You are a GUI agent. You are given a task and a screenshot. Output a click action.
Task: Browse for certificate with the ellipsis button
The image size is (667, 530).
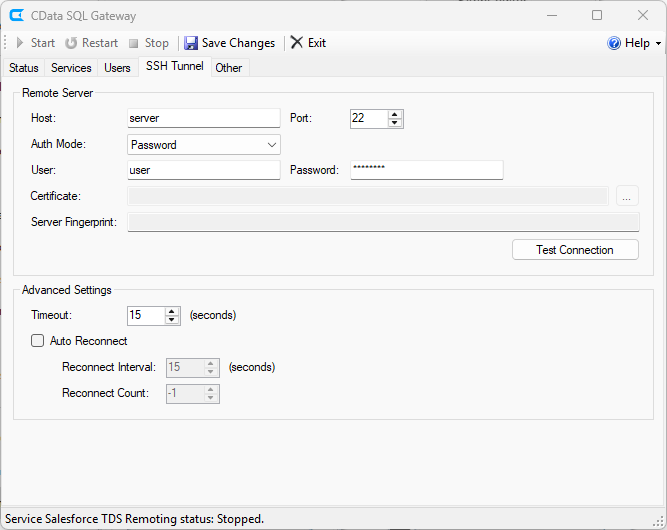pos(627,196)
